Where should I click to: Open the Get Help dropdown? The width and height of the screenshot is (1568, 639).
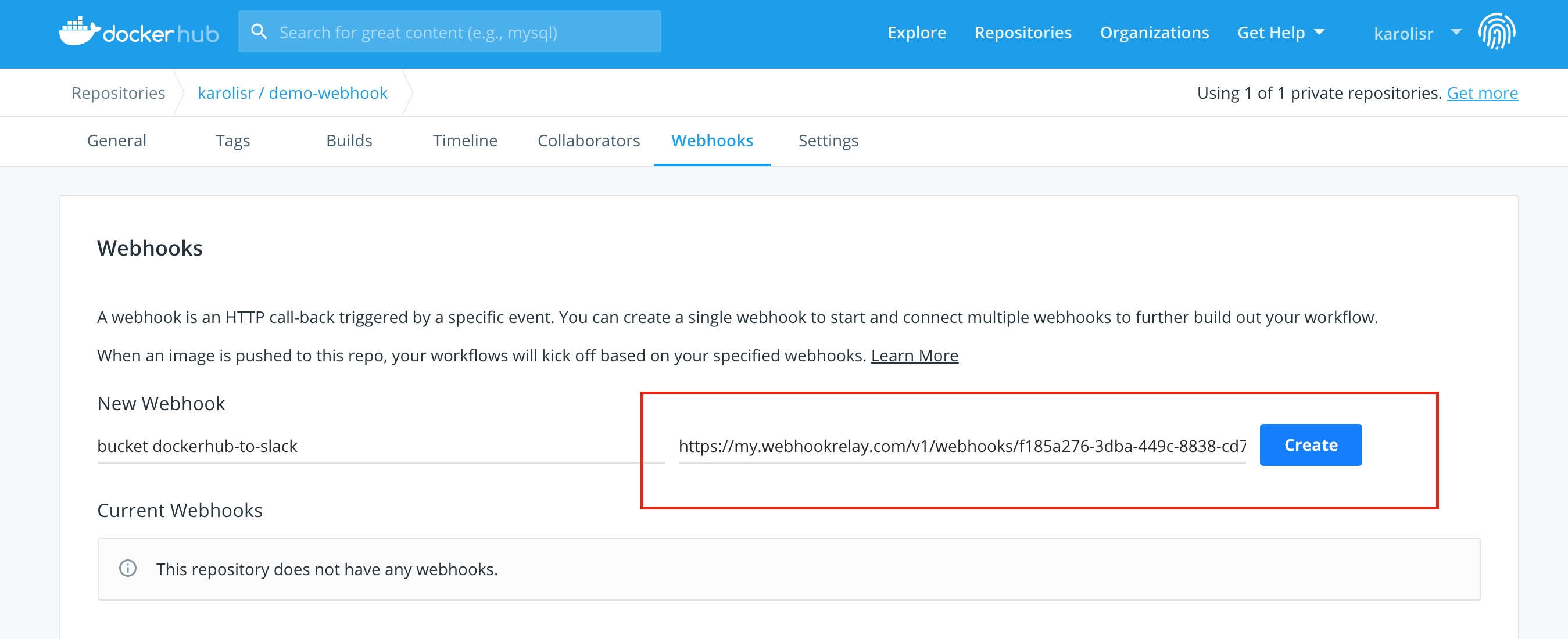(1281, 33)
